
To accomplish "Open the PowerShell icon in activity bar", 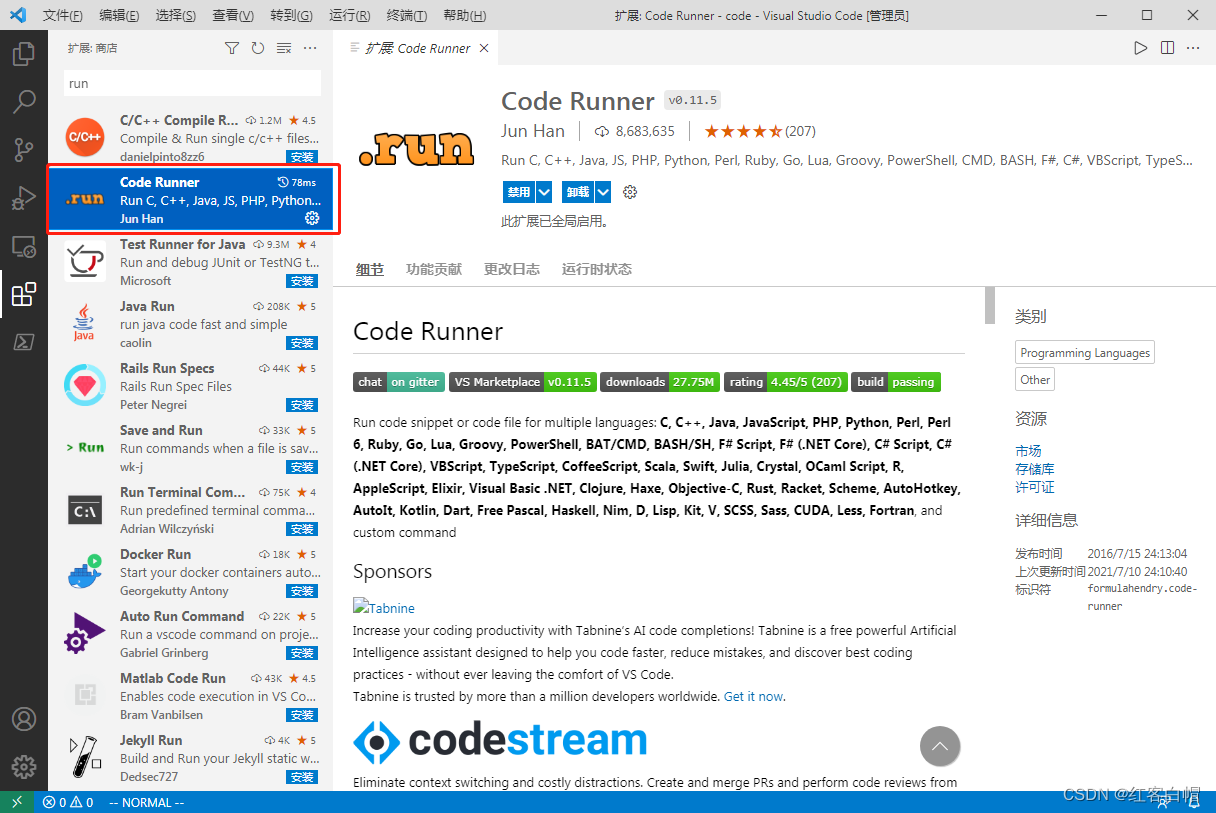I will coord(24,342).
